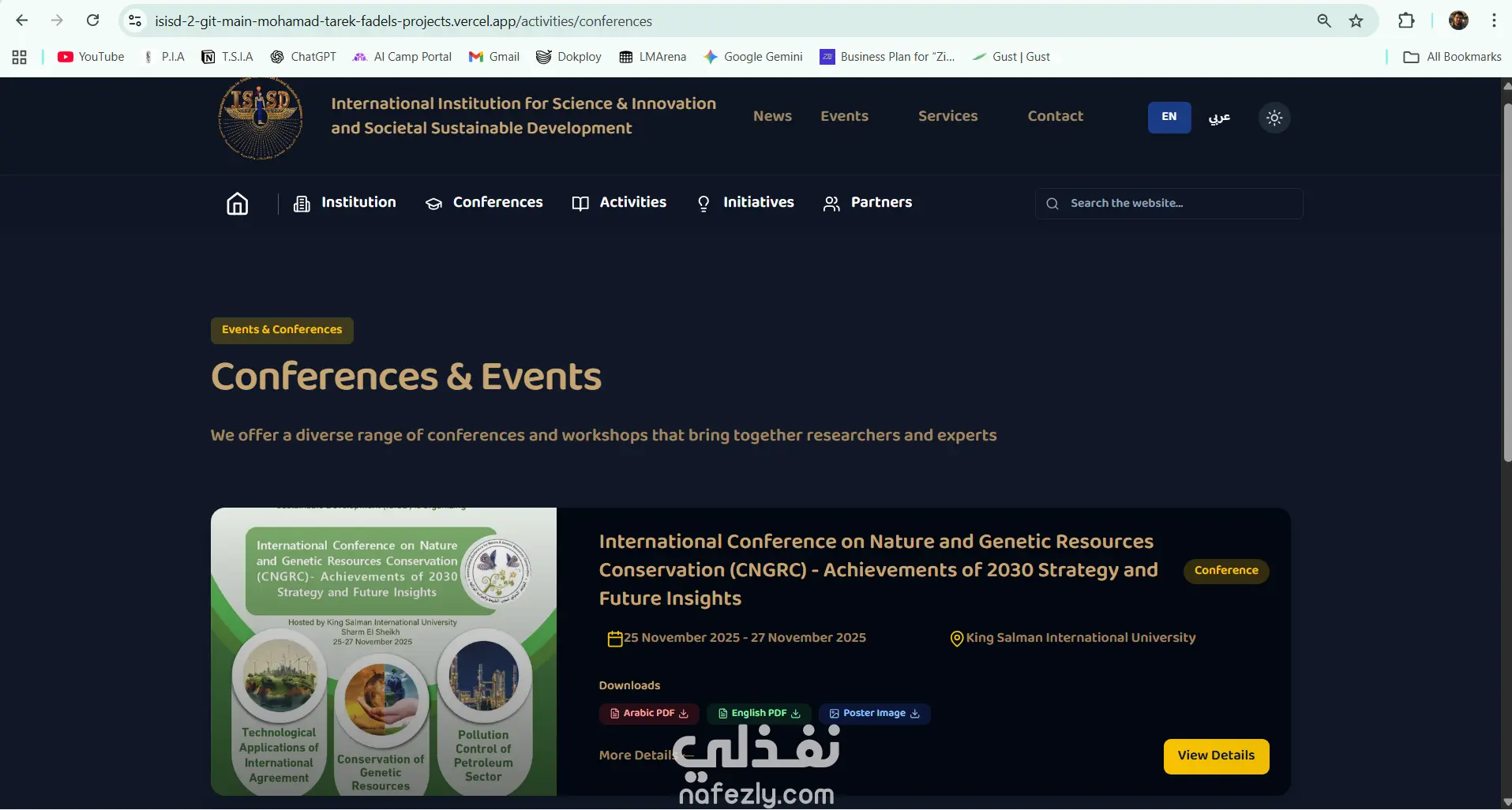
Task: Open the News menu item
Action: [772, 116]
